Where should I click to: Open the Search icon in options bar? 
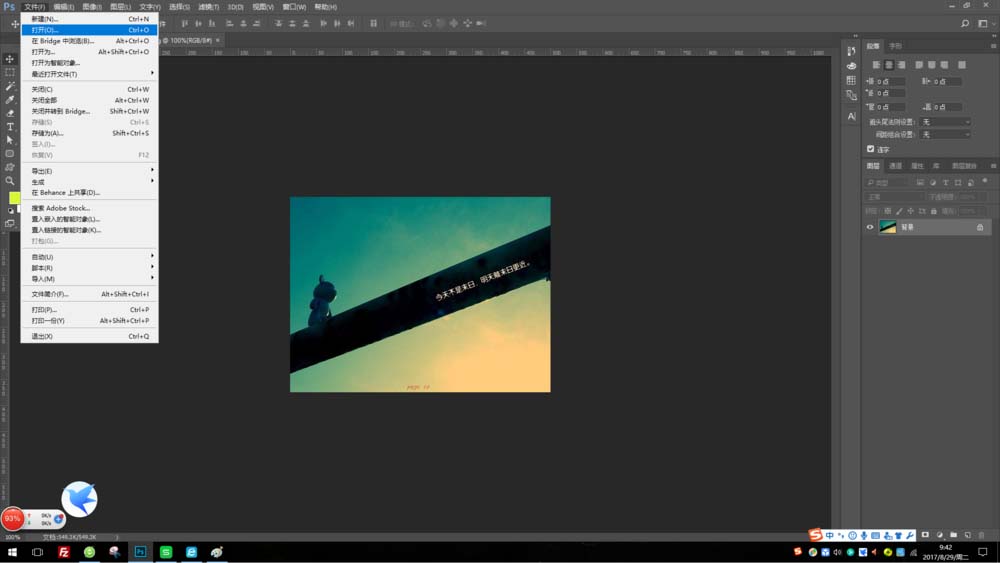(x=965, y=24)
